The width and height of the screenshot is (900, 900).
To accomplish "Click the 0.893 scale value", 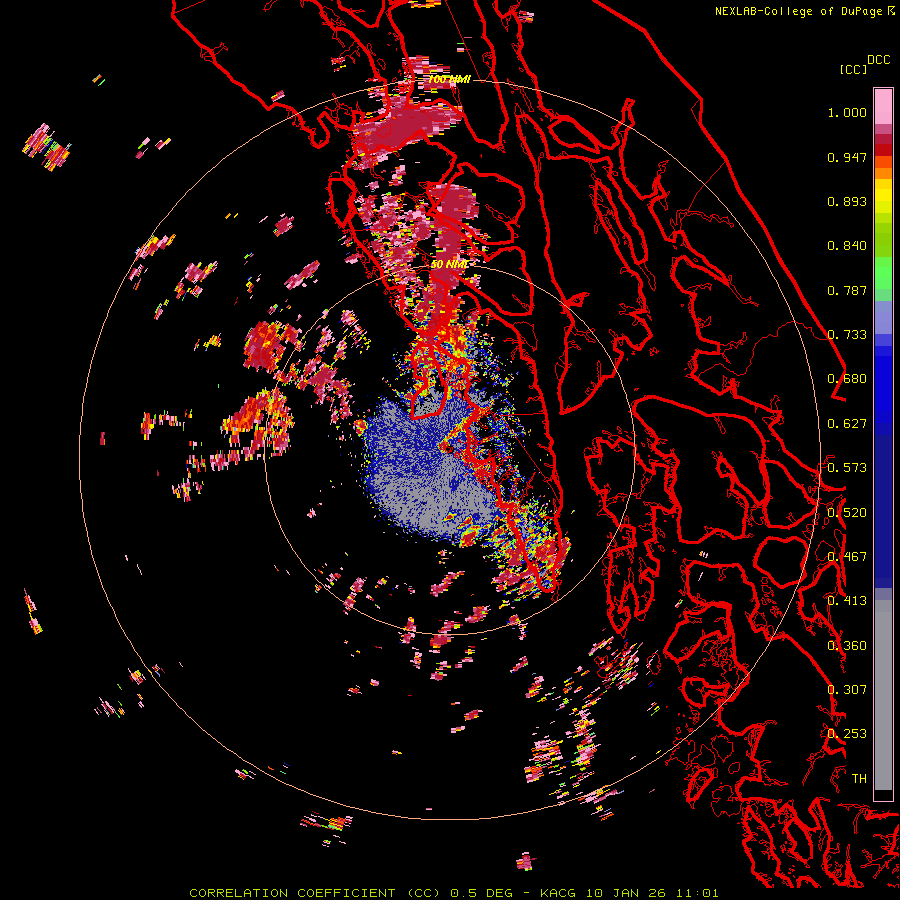I will pos(847,201).
